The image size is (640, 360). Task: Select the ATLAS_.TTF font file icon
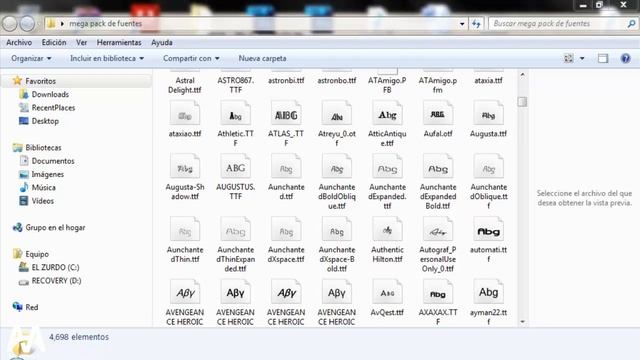pos(286,113)
